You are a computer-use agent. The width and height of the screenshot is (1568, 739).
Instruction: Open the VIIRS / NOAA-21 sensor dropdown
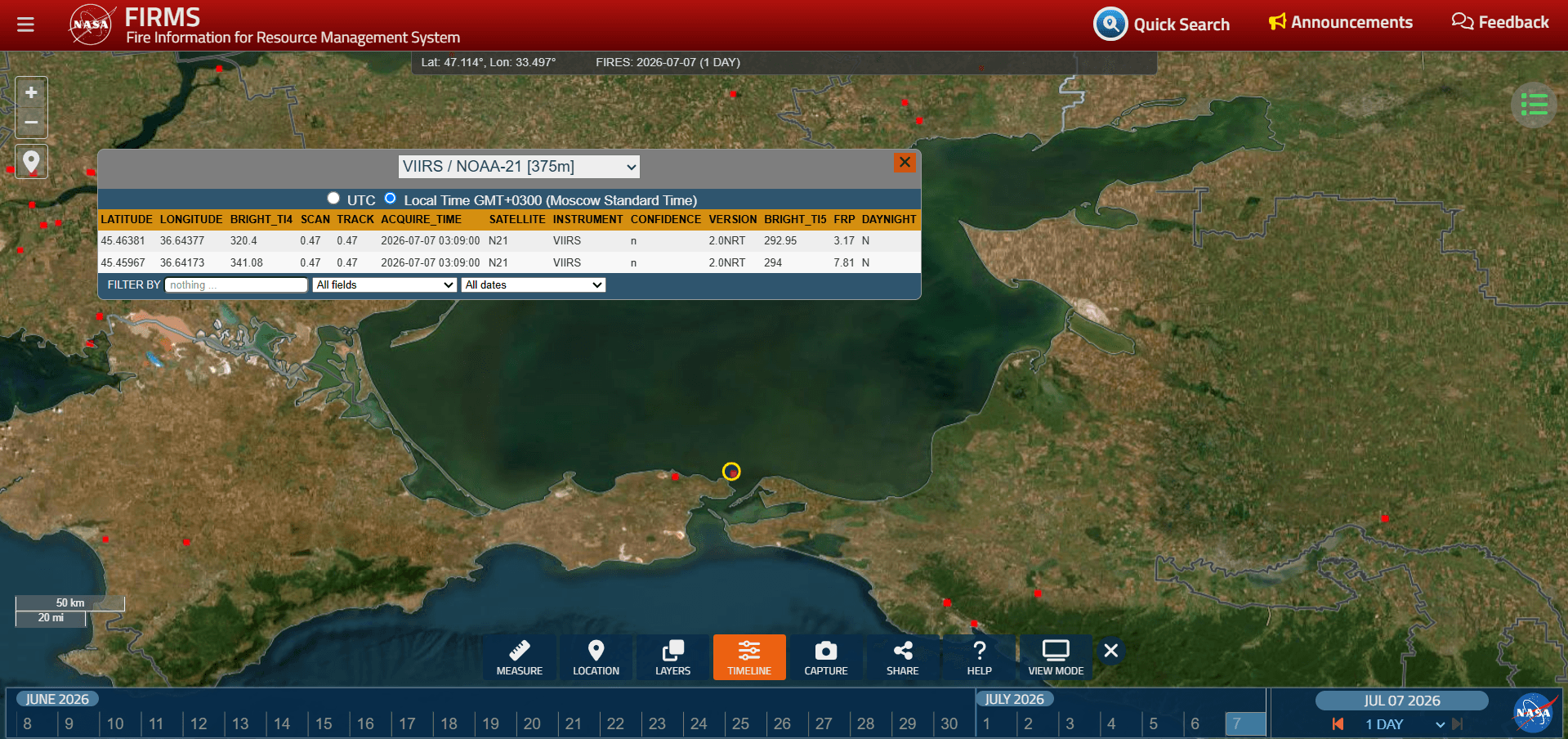(519, 167)
